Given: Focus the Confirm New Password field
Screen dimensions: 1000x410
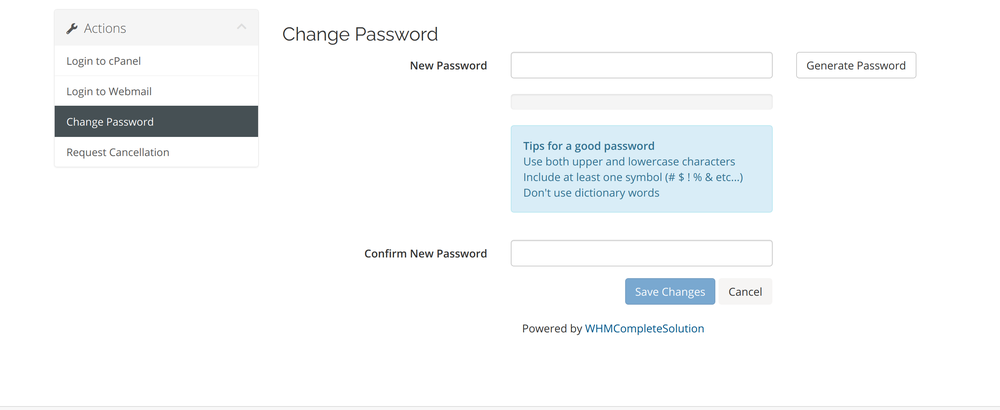Looking at the screenshot, I should (642, 253).
